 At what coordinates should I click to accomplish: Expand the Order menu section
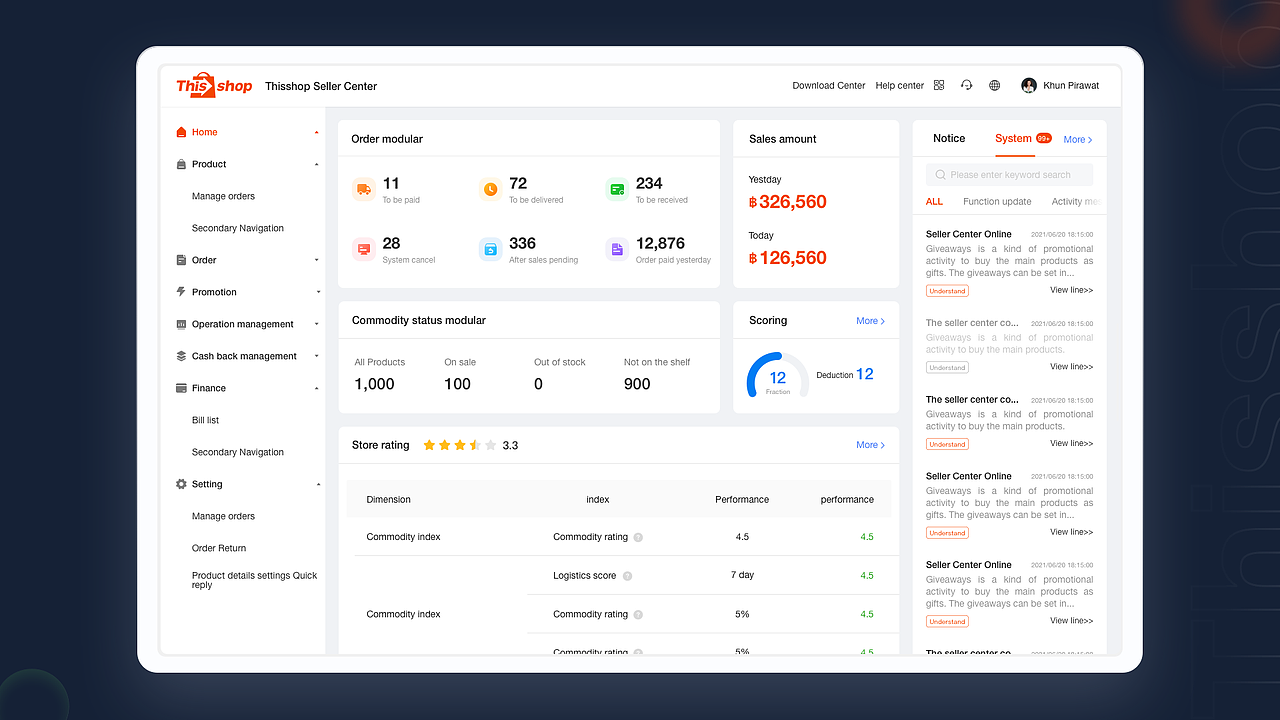click(317, 260)
